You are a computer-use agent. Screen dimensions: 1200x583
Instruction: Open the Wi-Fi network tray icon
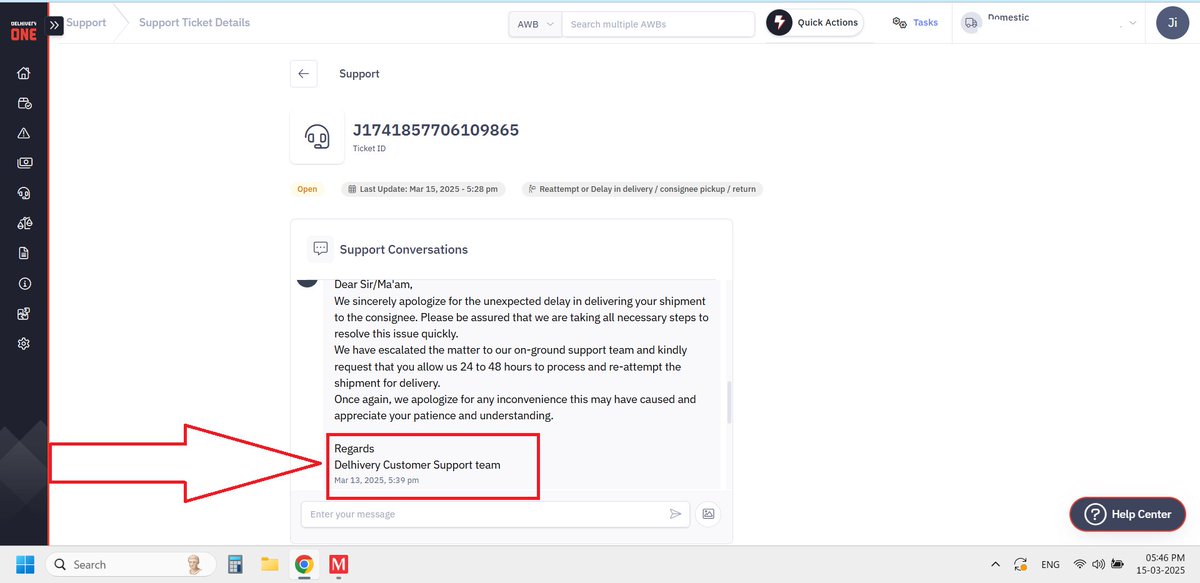click(1080, 565)
